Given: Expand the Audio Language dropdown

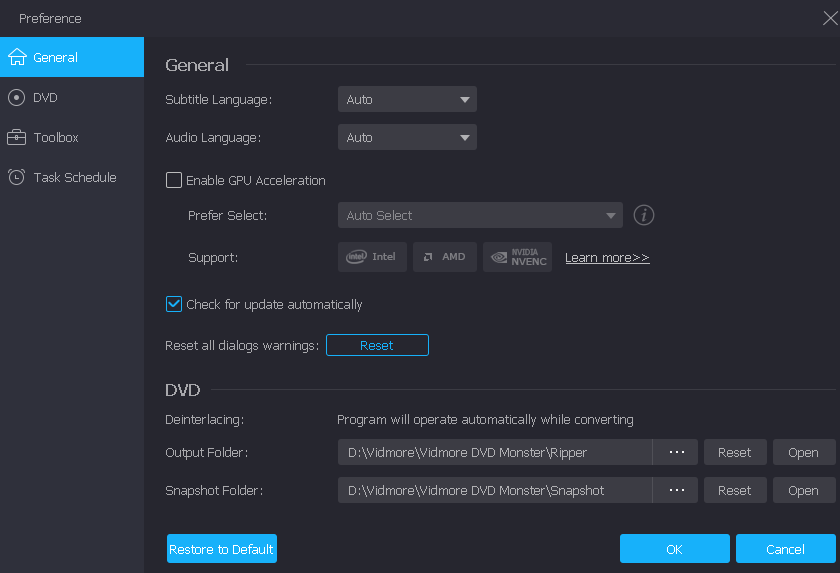Looking at the screenshot, I should click(x=407, y=137).
